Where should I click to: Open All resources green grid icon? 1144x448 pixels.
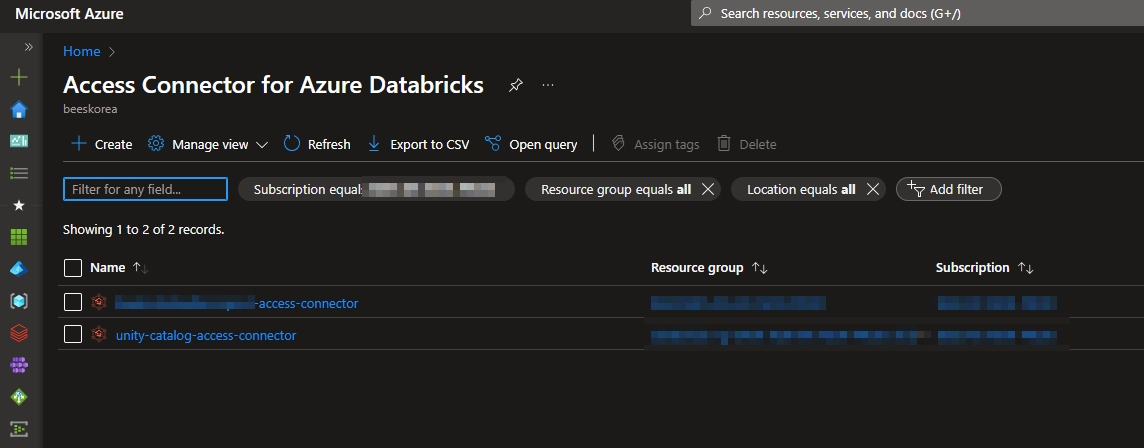tap(19, 236)
